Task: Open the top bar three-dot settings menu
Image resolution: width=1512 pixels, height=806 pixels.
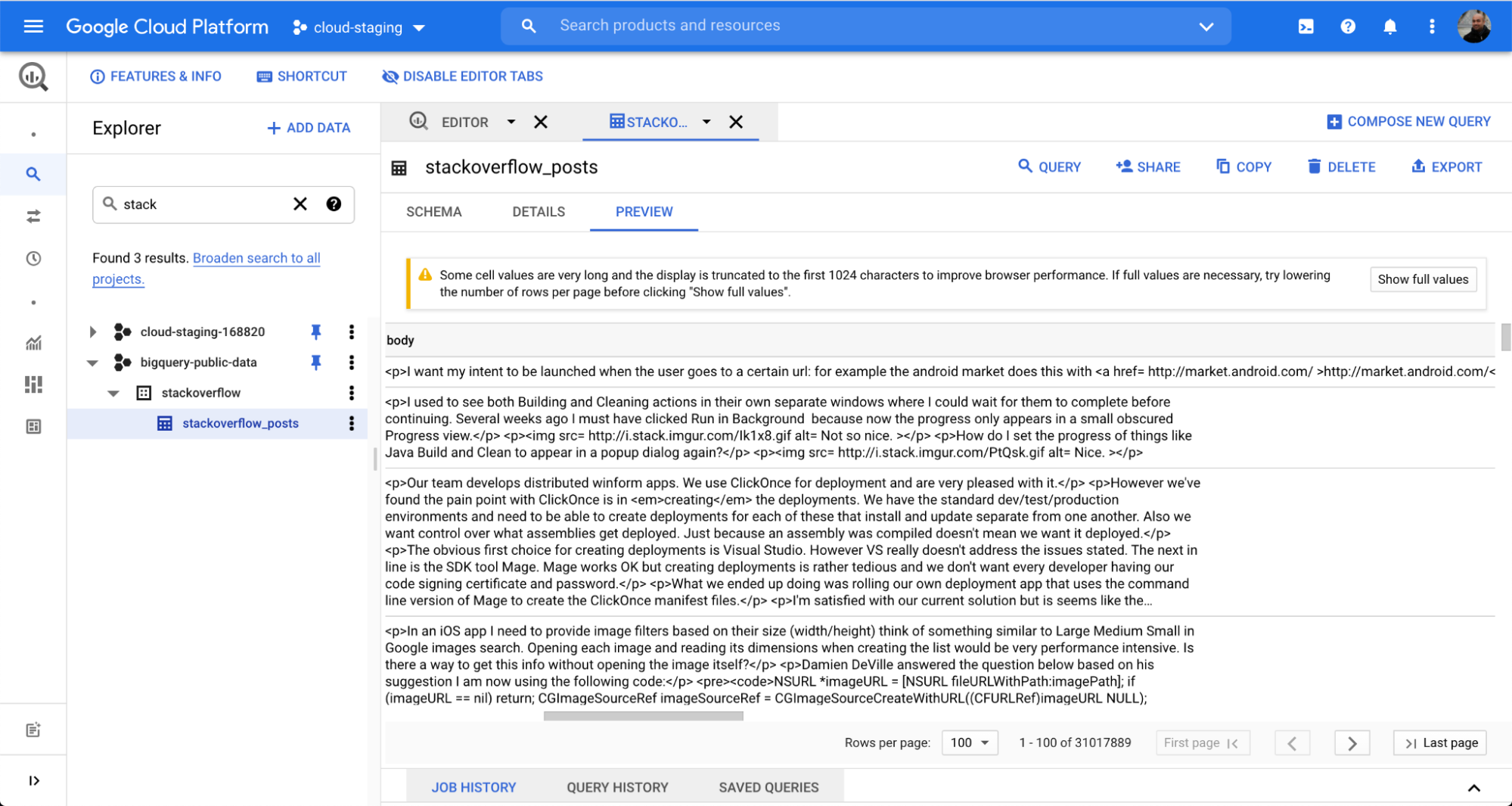Action: (1432, 26)
